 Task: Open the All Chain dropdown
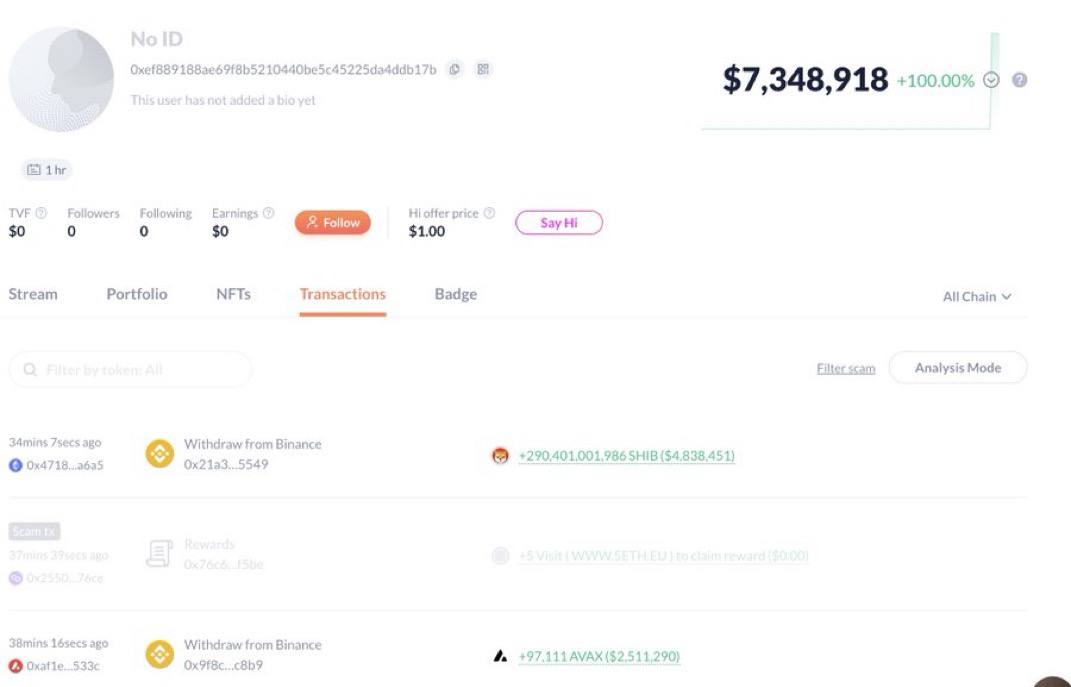977,297
